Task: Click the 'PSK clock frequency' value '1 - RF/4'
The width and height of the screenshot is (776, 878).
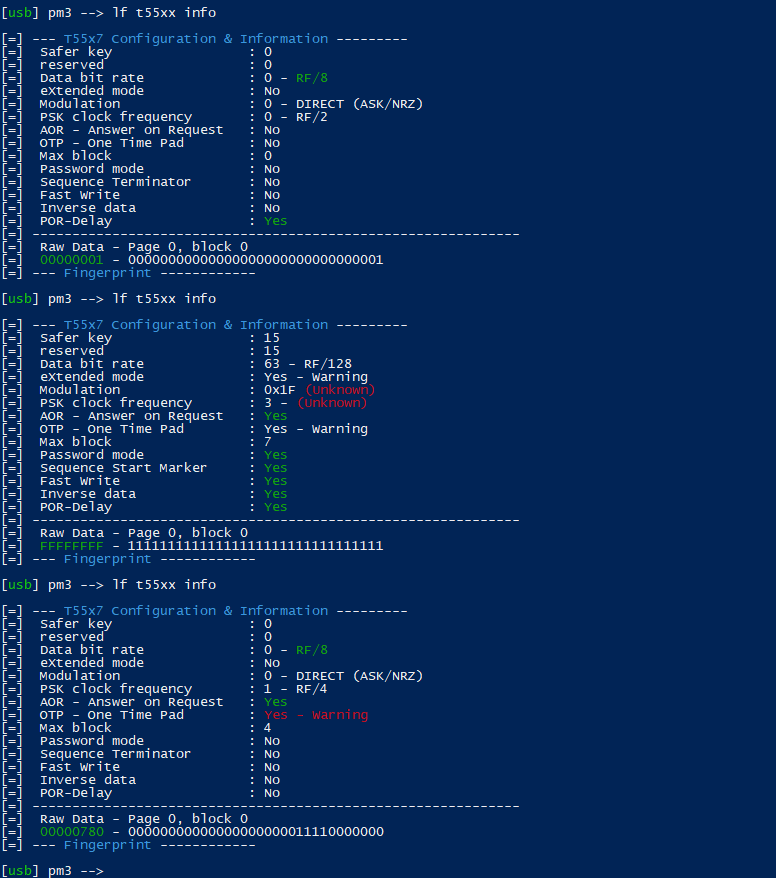Action: 296,689
